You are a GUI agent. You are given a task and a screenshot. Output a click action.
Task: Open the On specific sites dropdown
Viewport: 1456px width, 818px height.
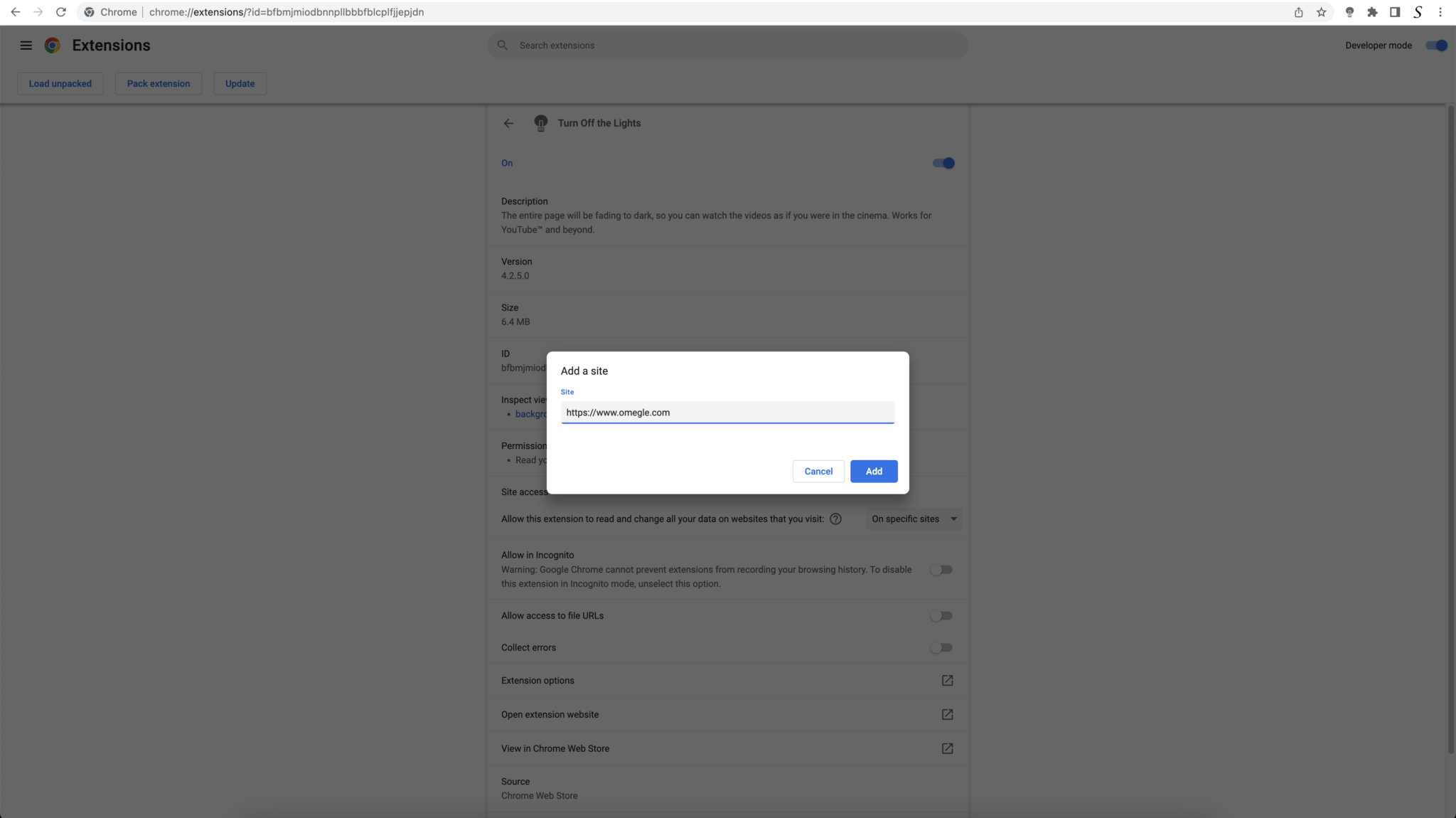pos(914,519)
